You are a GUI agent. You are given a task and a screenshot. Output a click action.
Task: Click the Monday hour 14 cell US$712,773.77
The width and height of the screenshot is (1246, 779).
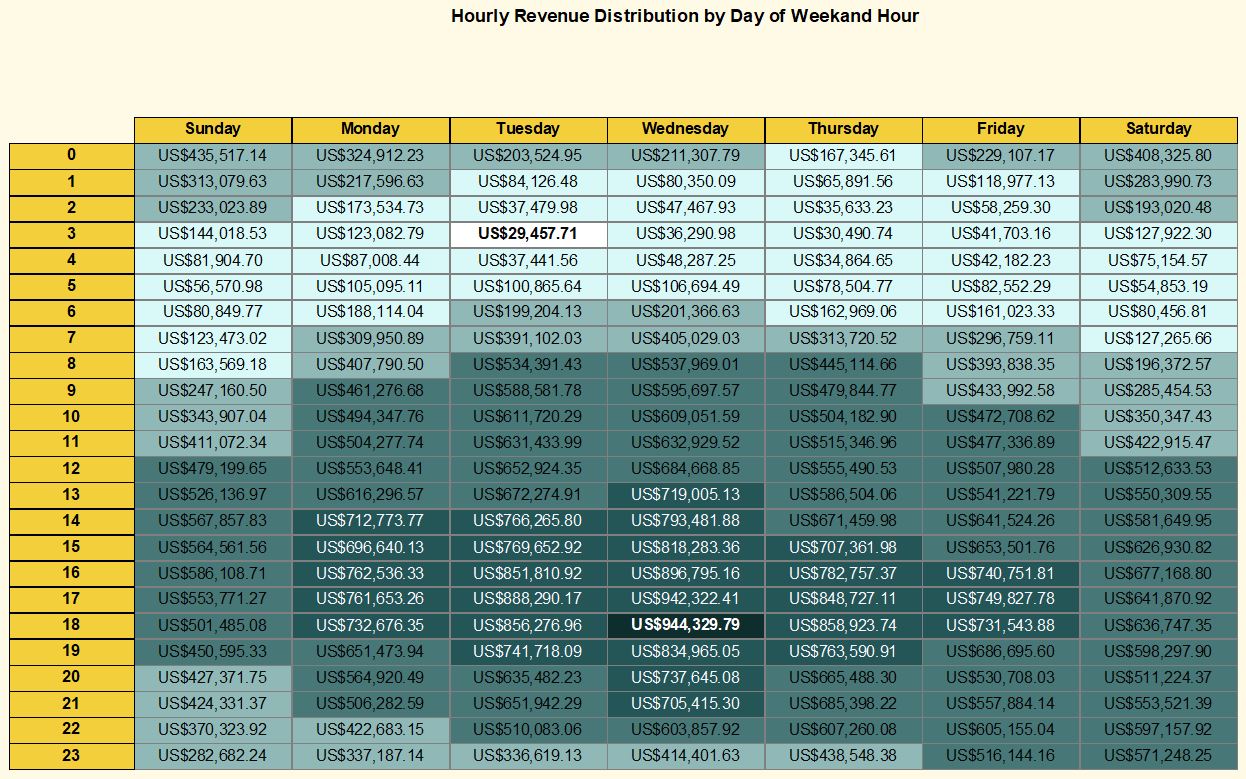click(x=370, y=520)
